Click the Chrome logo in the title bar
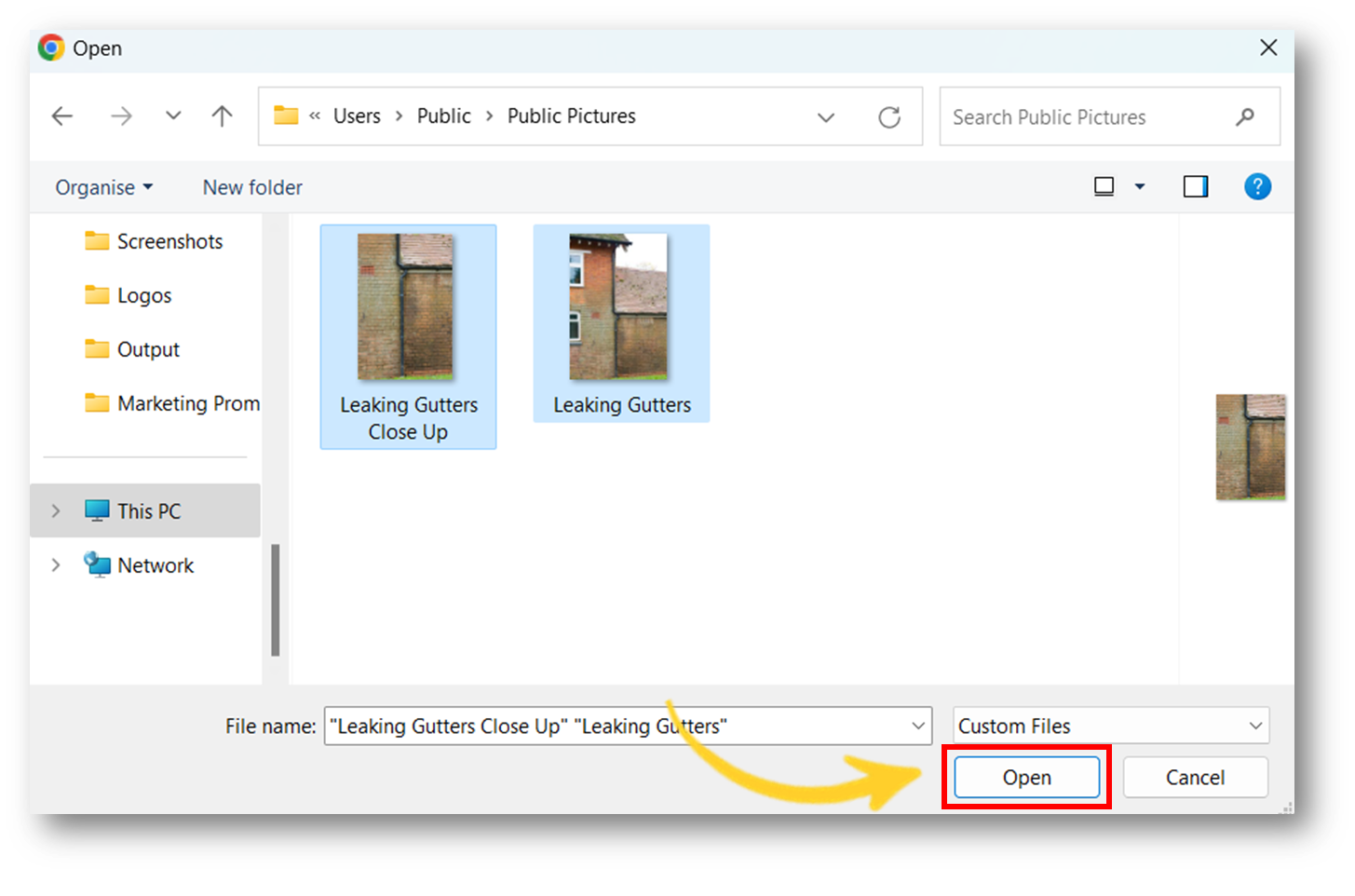1355x896 pixels. 49,48
